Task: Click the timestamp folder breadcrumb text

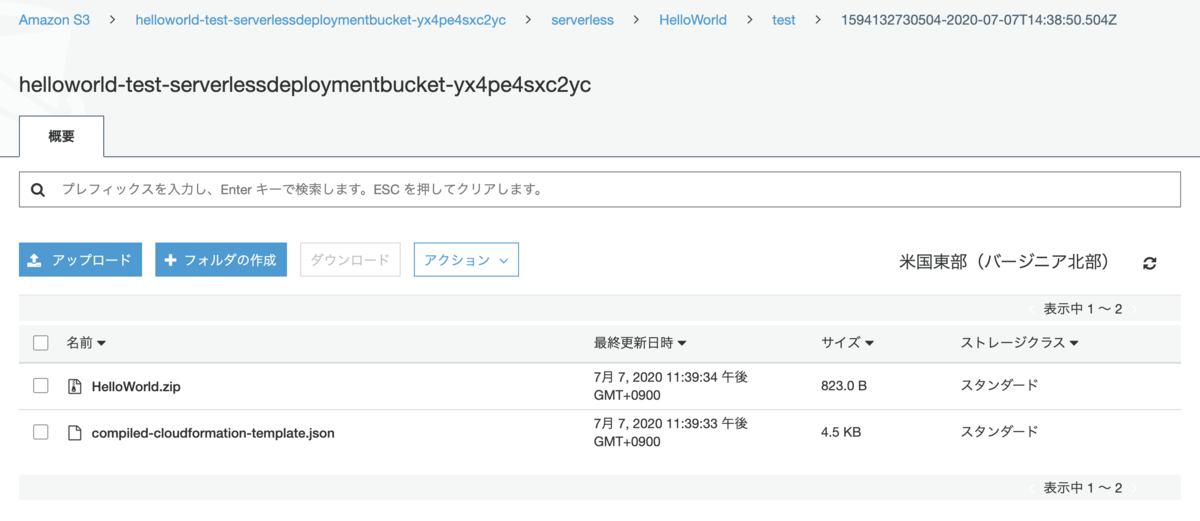Action: [980, 19]
